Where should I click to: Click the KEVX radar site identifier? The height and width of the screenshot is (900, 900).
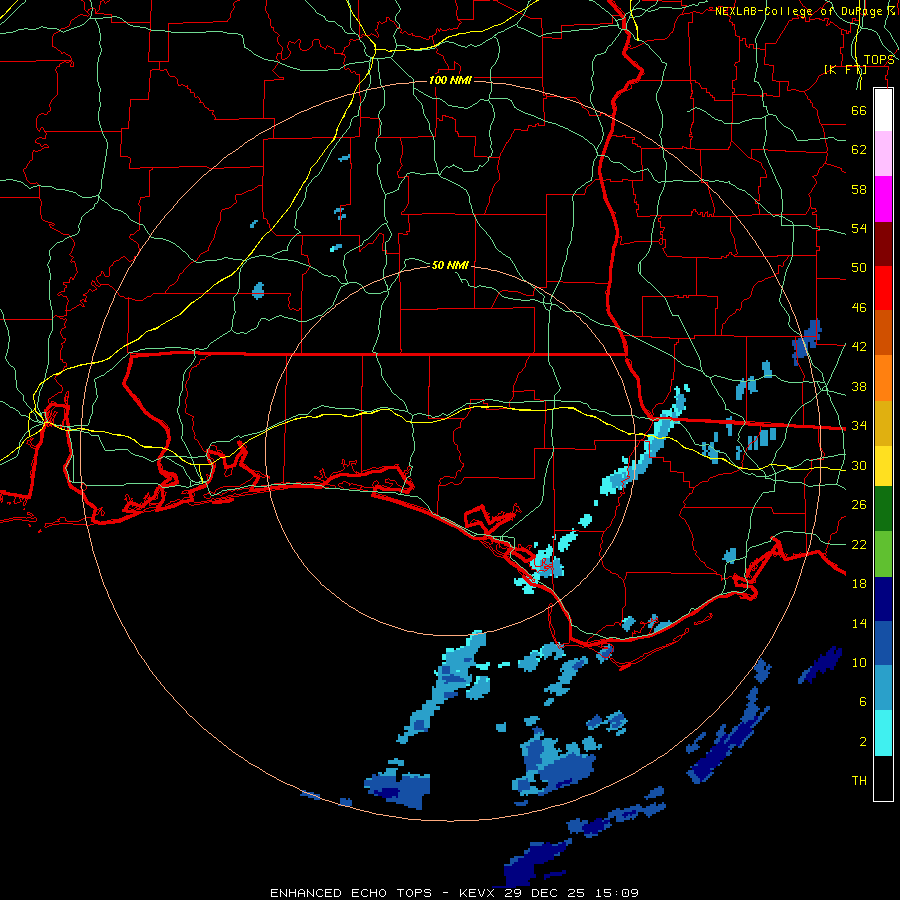click(479, 893)
